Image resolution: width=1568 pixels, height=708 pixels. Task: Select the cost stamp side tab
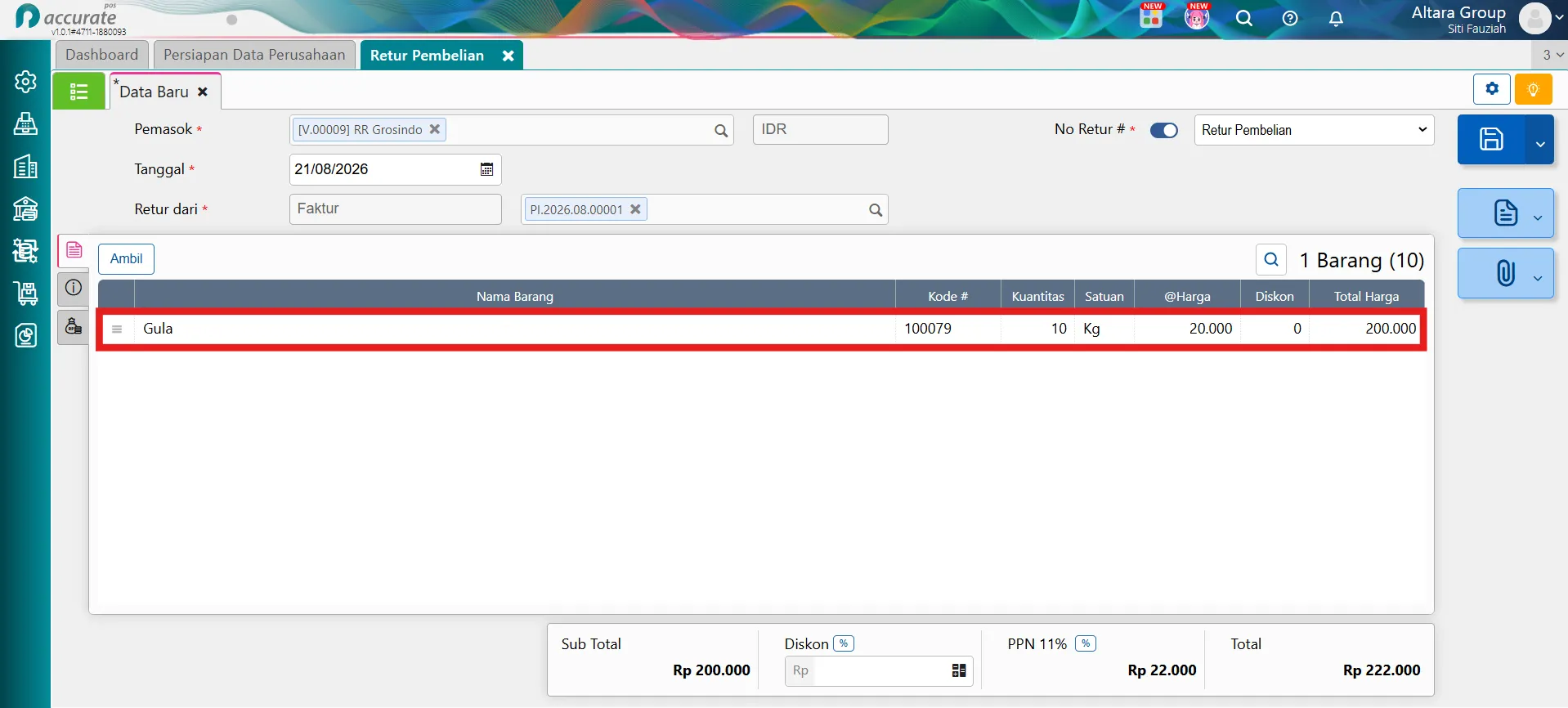tap(74, 327)
